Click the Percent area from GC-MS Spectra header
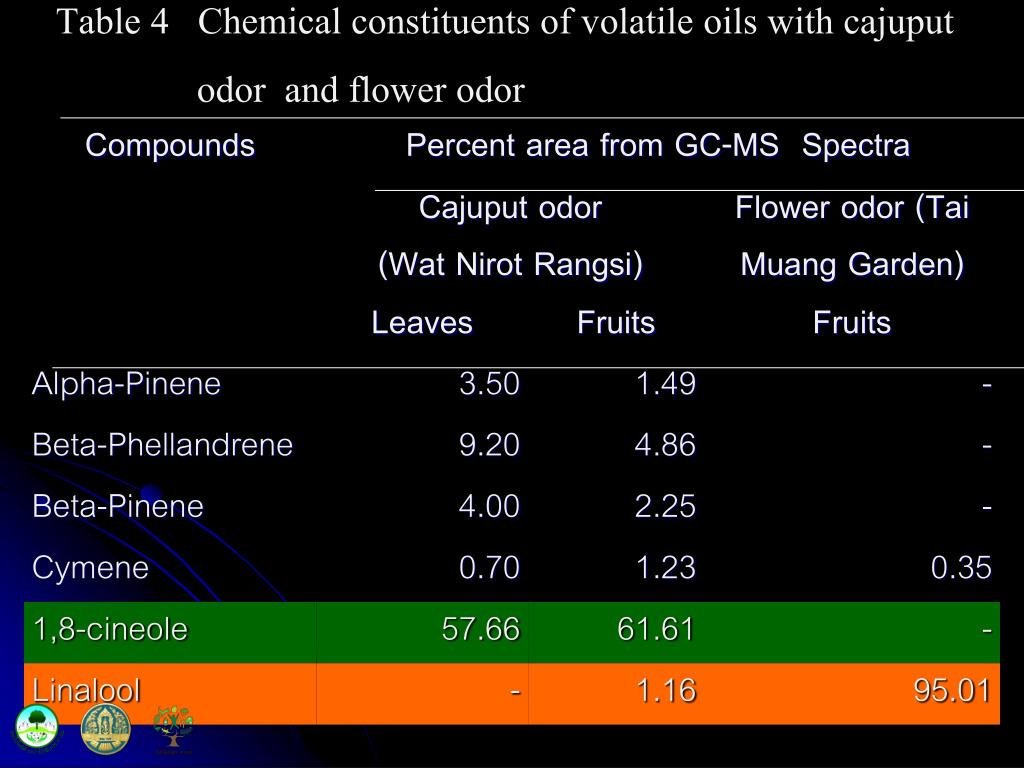The height and width of the screenshot is (768, 1024). click(658, 145)
